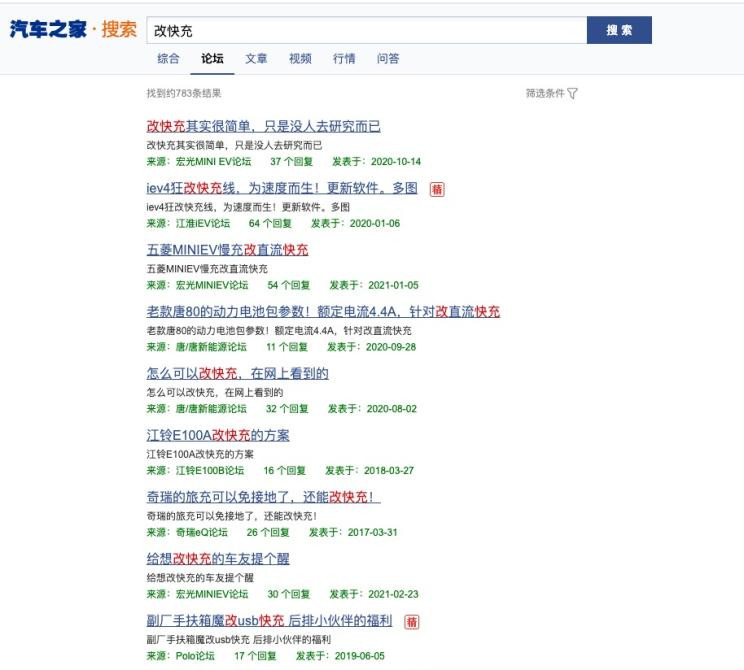The width and height of the screenshot is (744, 670).
Task: Click source 江淮iEV论坛
Action: tap(203, 223)
